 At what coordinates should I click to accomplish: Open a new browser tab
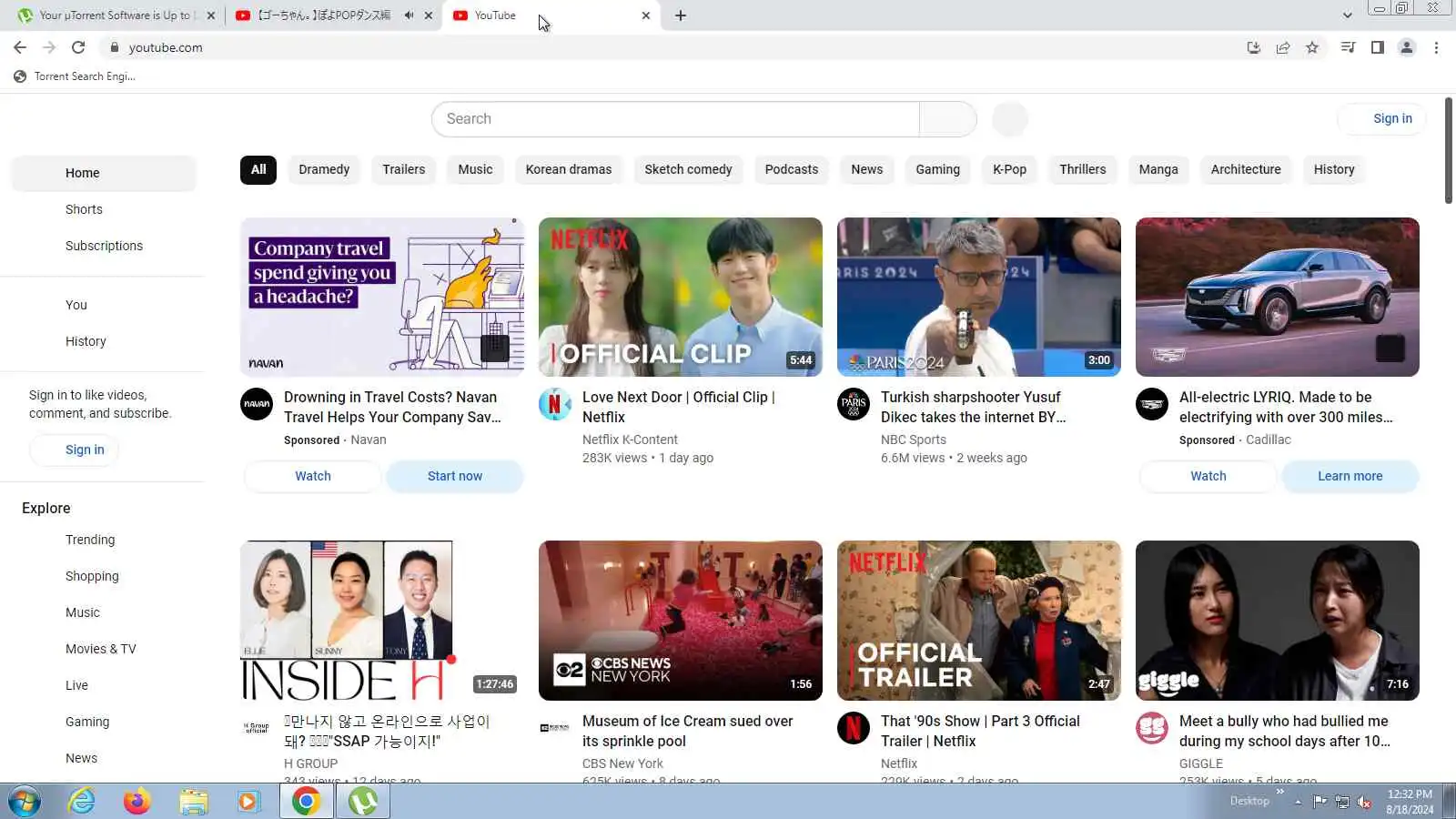coord(681,15)
